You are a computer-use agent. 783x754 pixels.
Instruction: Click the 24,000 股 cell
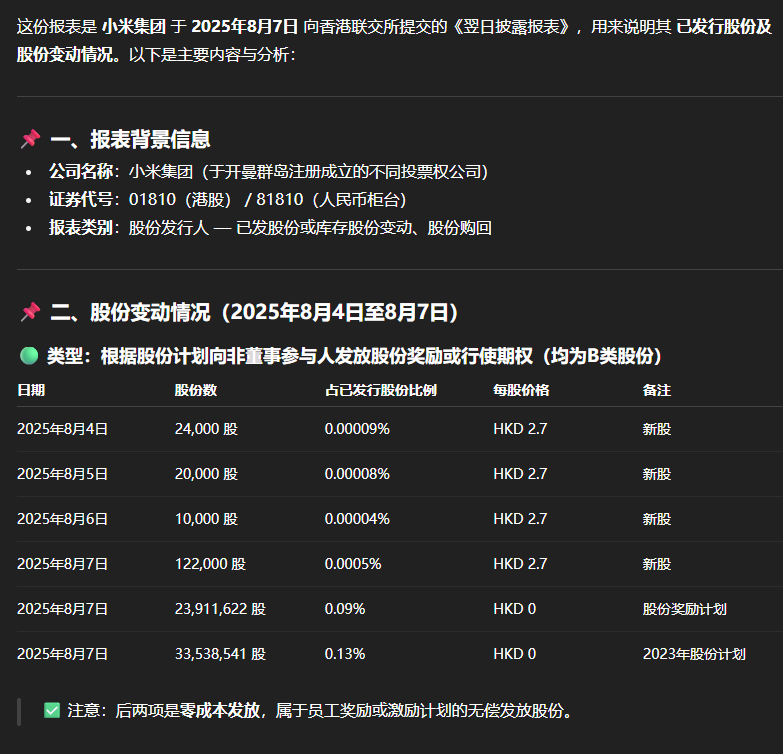tap(206, 429)
